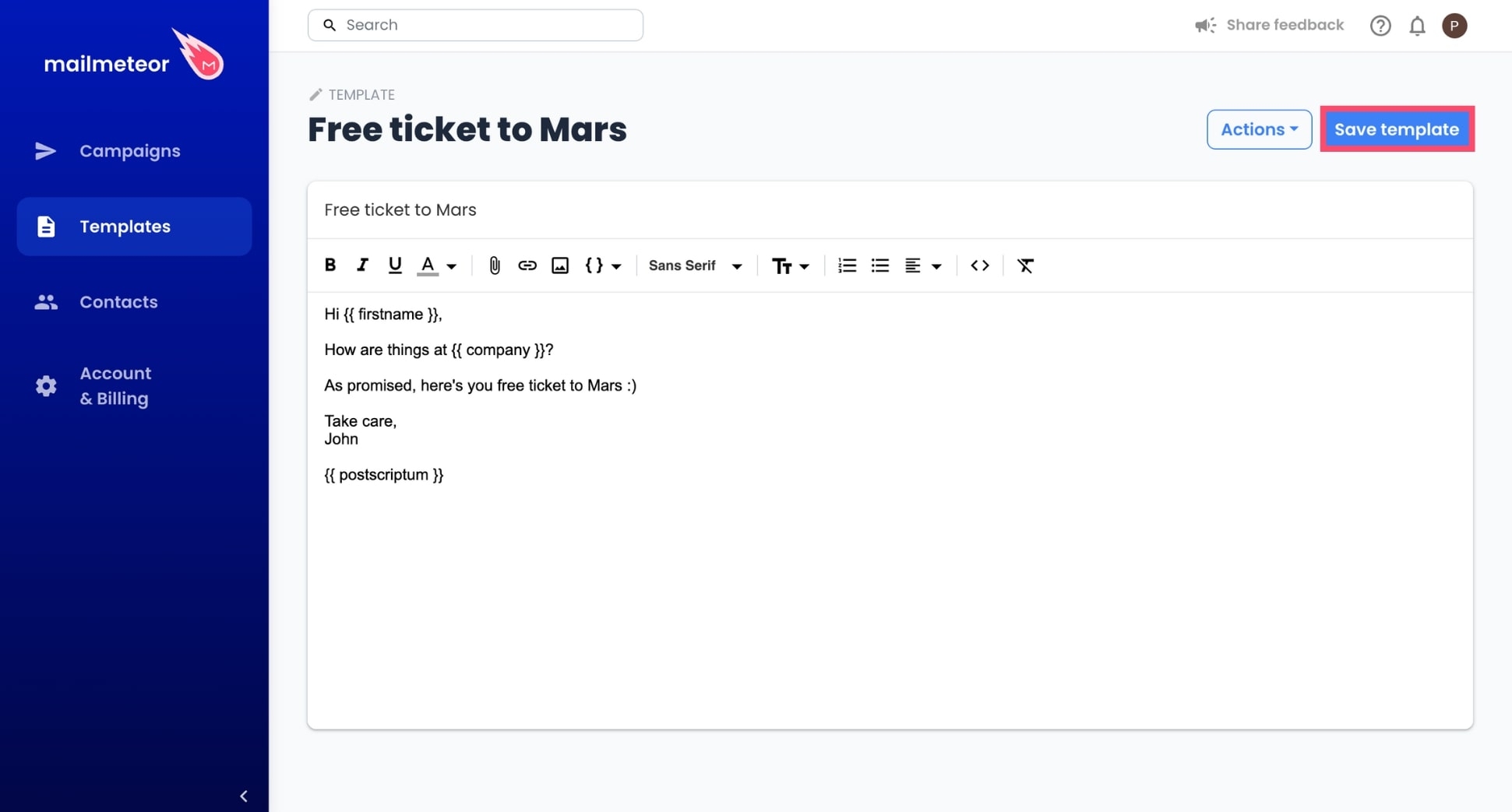Image resolution: width=1512 pixels, height=812 pixels.
Task: Click the 'Take care,' line
Action: coord(361,421)
